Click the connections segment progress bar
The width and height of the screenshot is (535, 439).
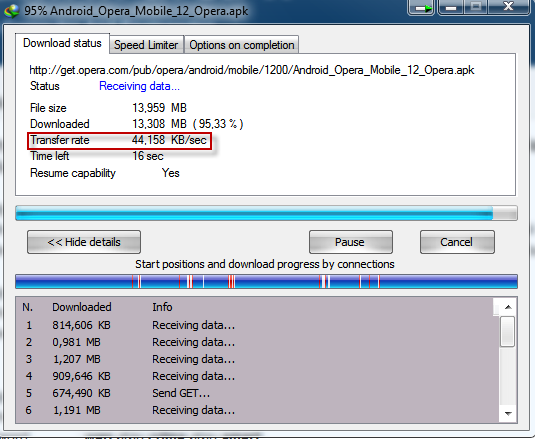click(x=266, y=281)
